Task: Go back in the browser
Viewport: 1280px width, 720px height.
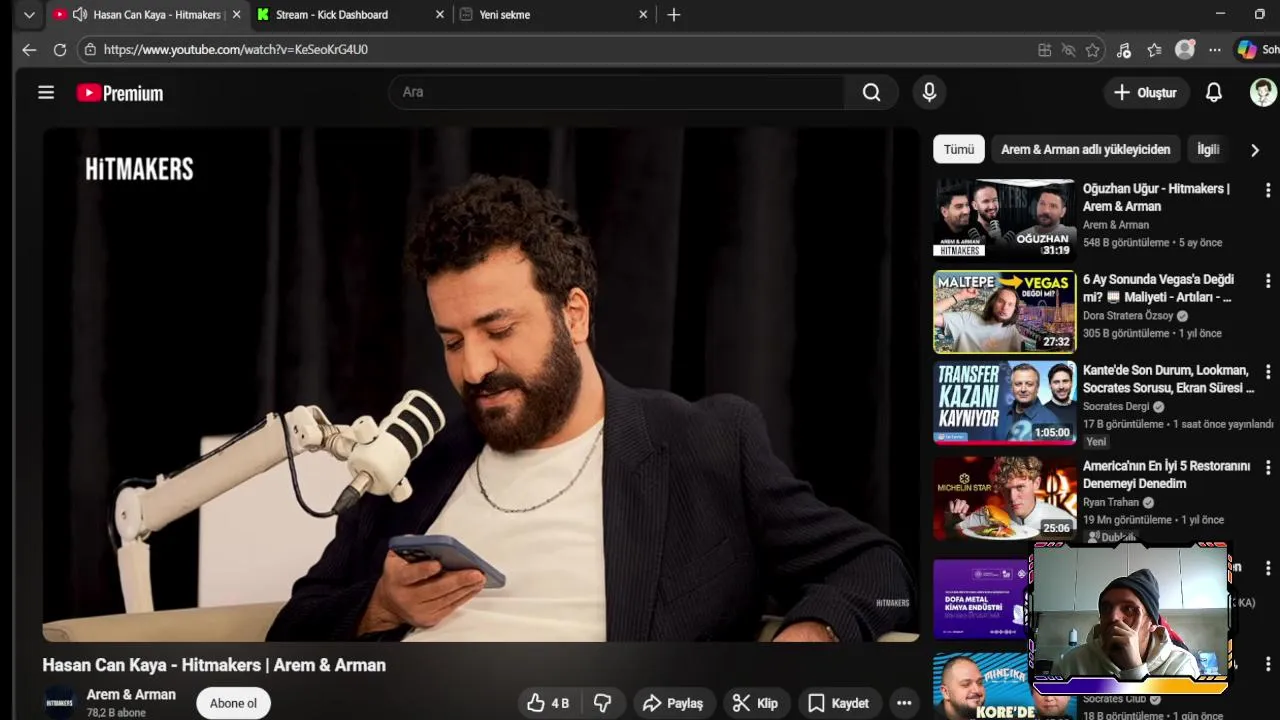Action: (x=29, y=49)
